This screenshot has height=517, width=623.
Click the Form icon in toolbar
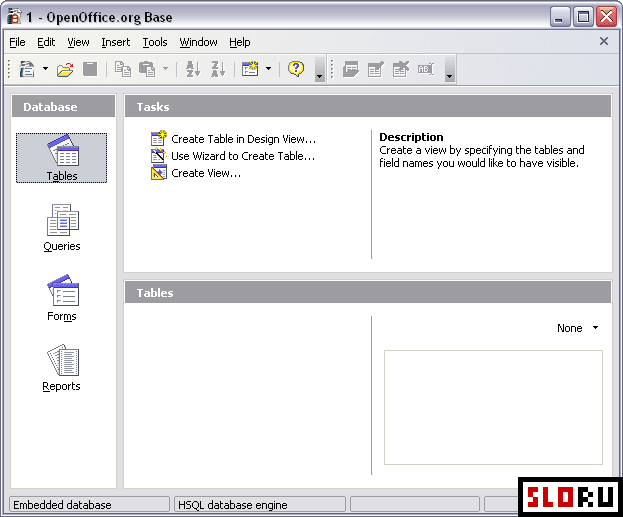pyautogui.click(x=250, y=69)
